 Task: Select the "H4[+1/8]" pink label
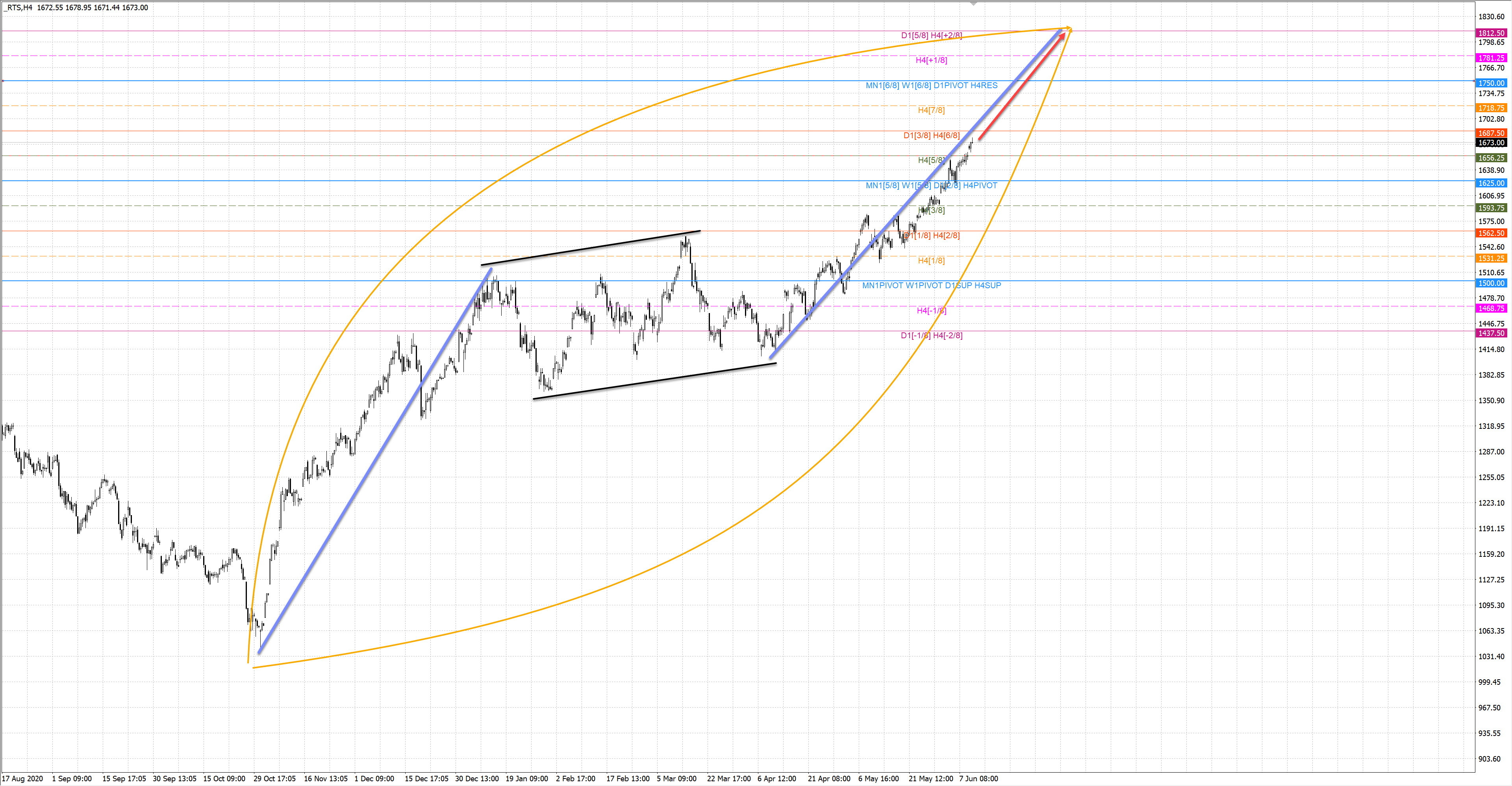coord(931,60)
